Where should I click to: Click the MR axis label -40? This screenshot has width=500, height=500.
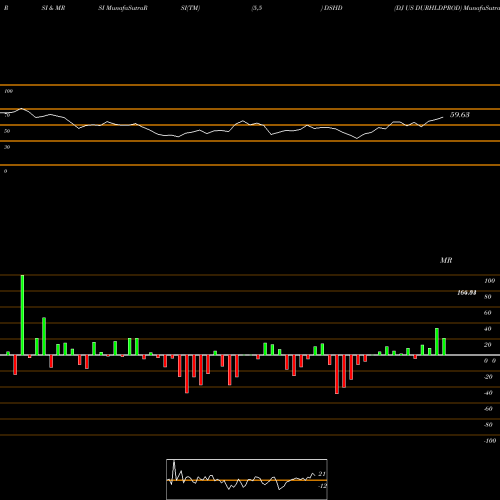pyautogui.click(x=488, y=393)
